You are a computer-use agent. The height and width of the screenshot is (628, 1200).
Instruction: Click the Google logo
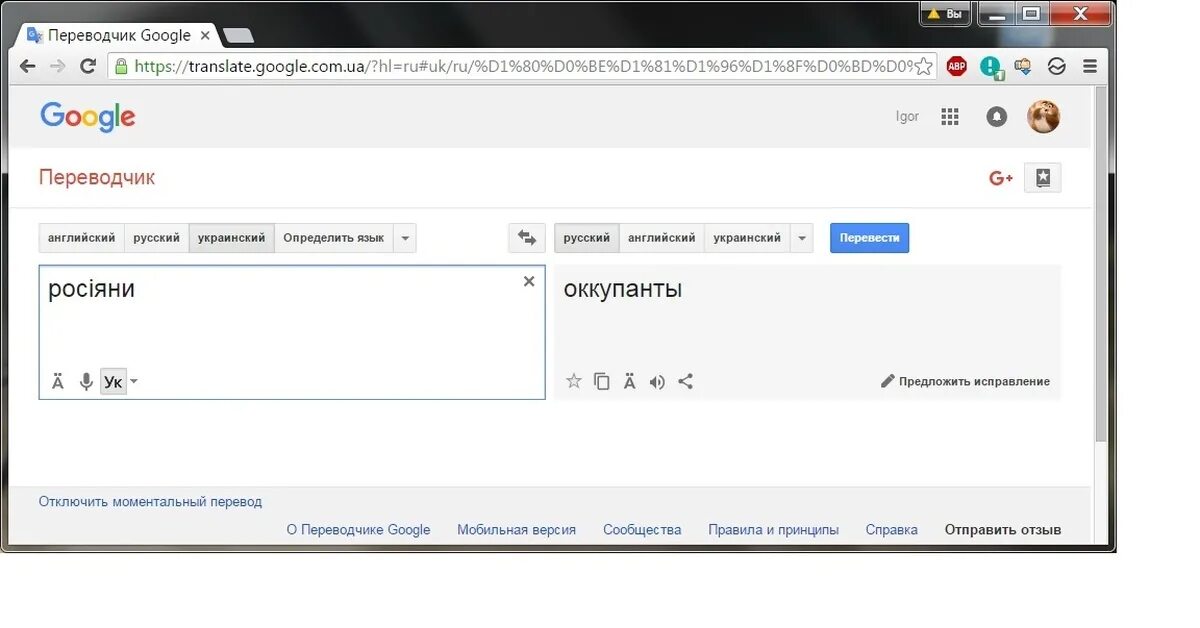[x=88, y=117]
